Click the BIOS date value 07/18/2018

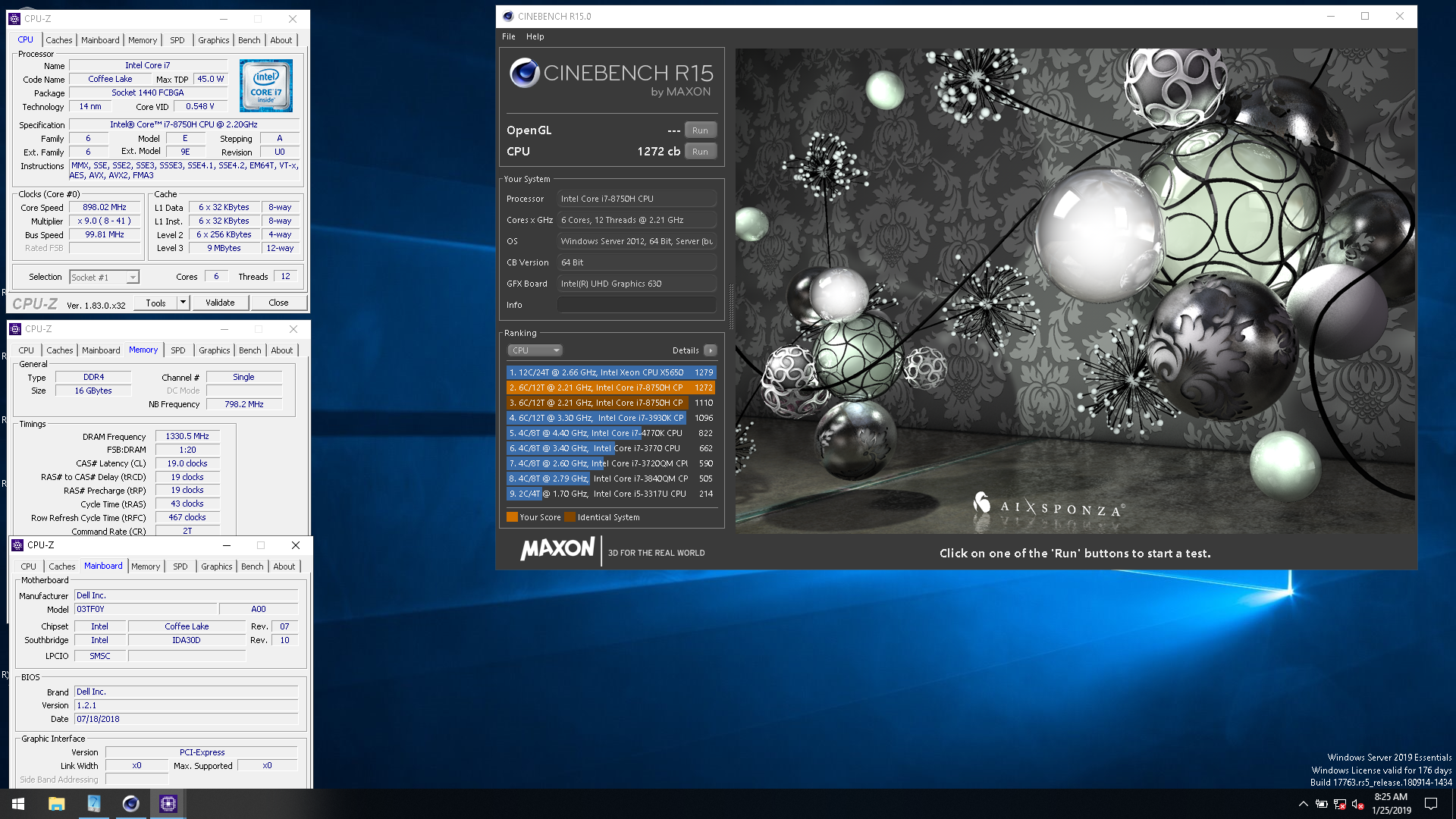point(186,719)
